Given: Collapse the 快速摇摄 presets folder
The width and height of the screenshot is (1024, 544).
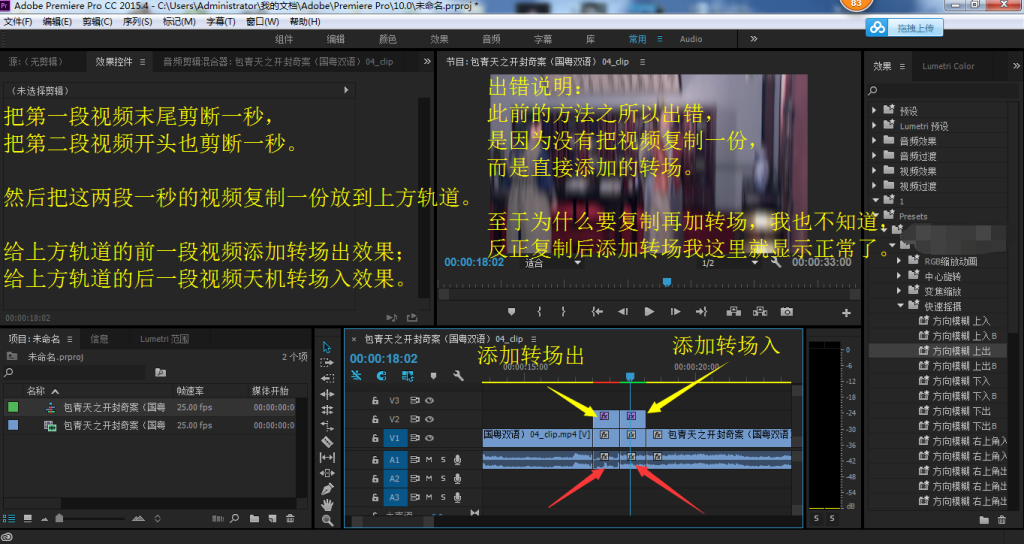Looking at the screenshot, I should (900, 306).
